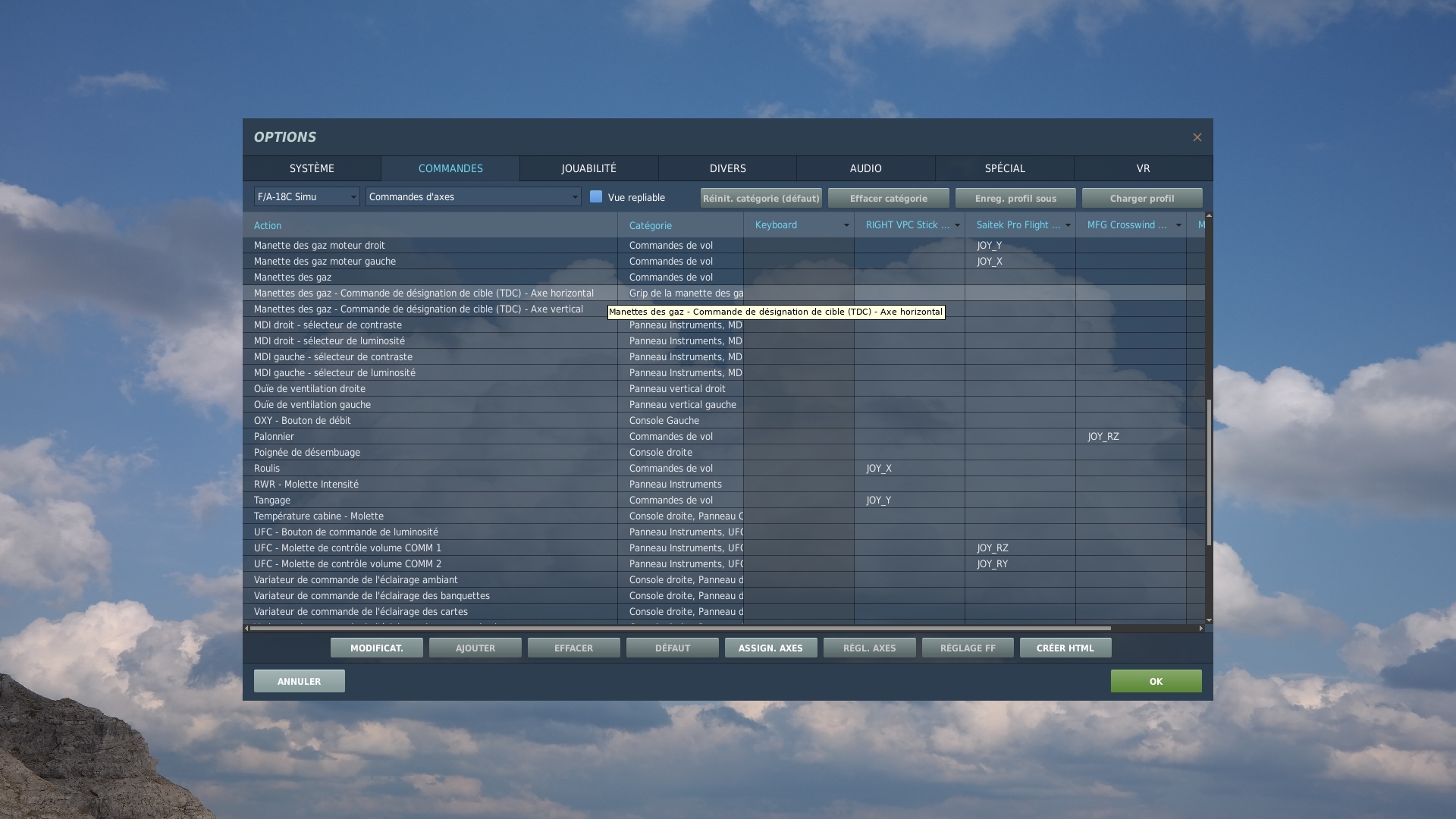
Task: Open the COMMANDES tab
Action: tap(450, 168)
